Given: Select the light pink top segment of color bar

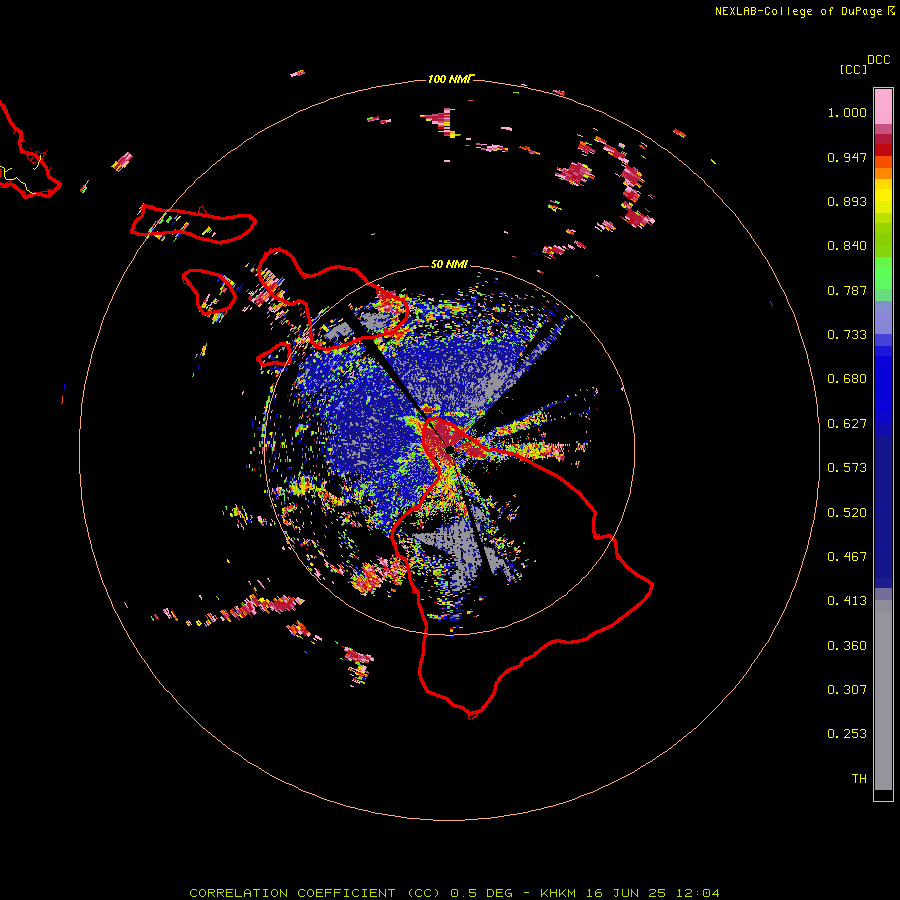Looking at the screenshot, I should pos(883,107).
